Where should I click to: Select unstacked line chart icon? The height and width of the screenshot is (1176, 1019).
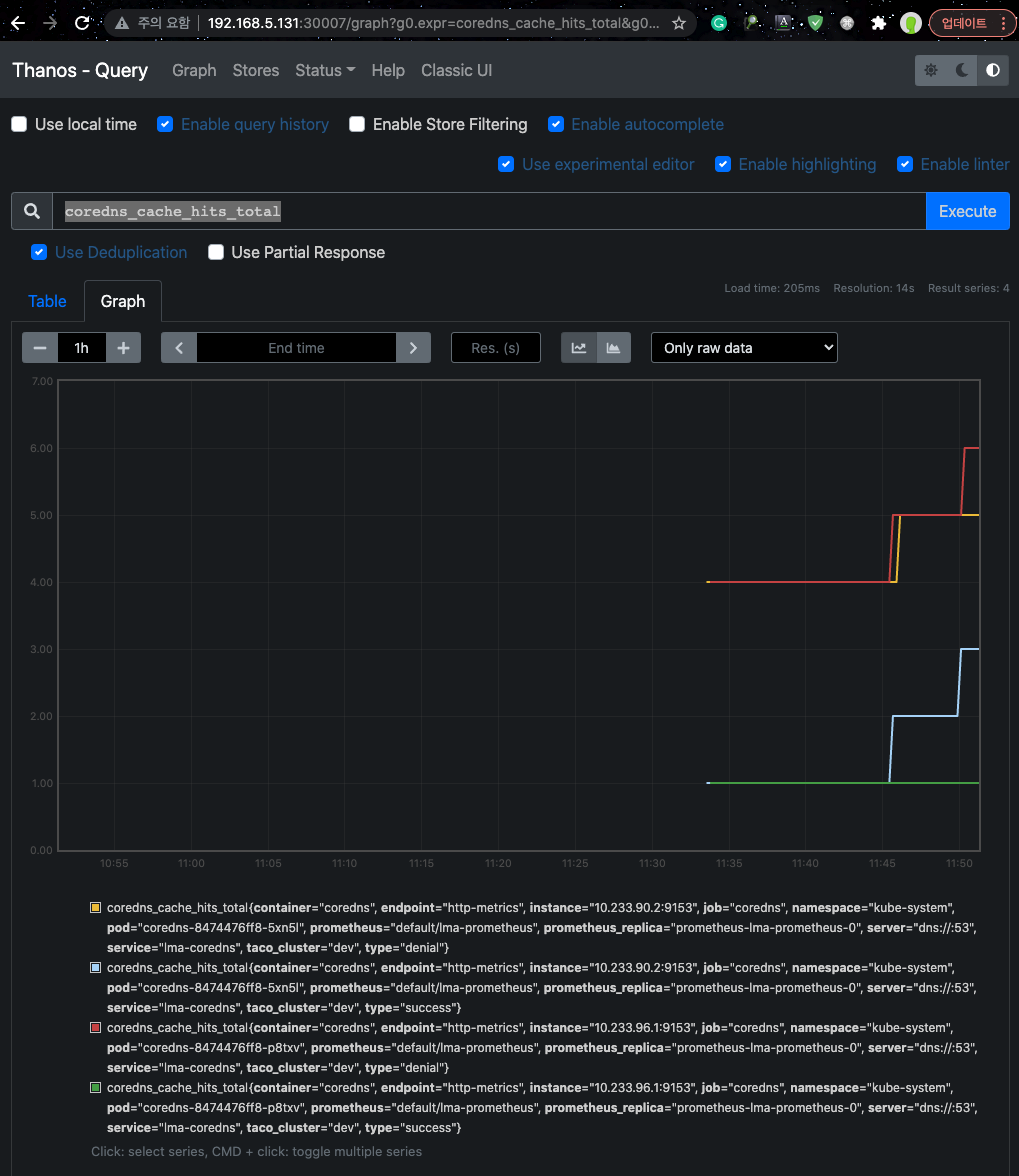click(579, 348)
